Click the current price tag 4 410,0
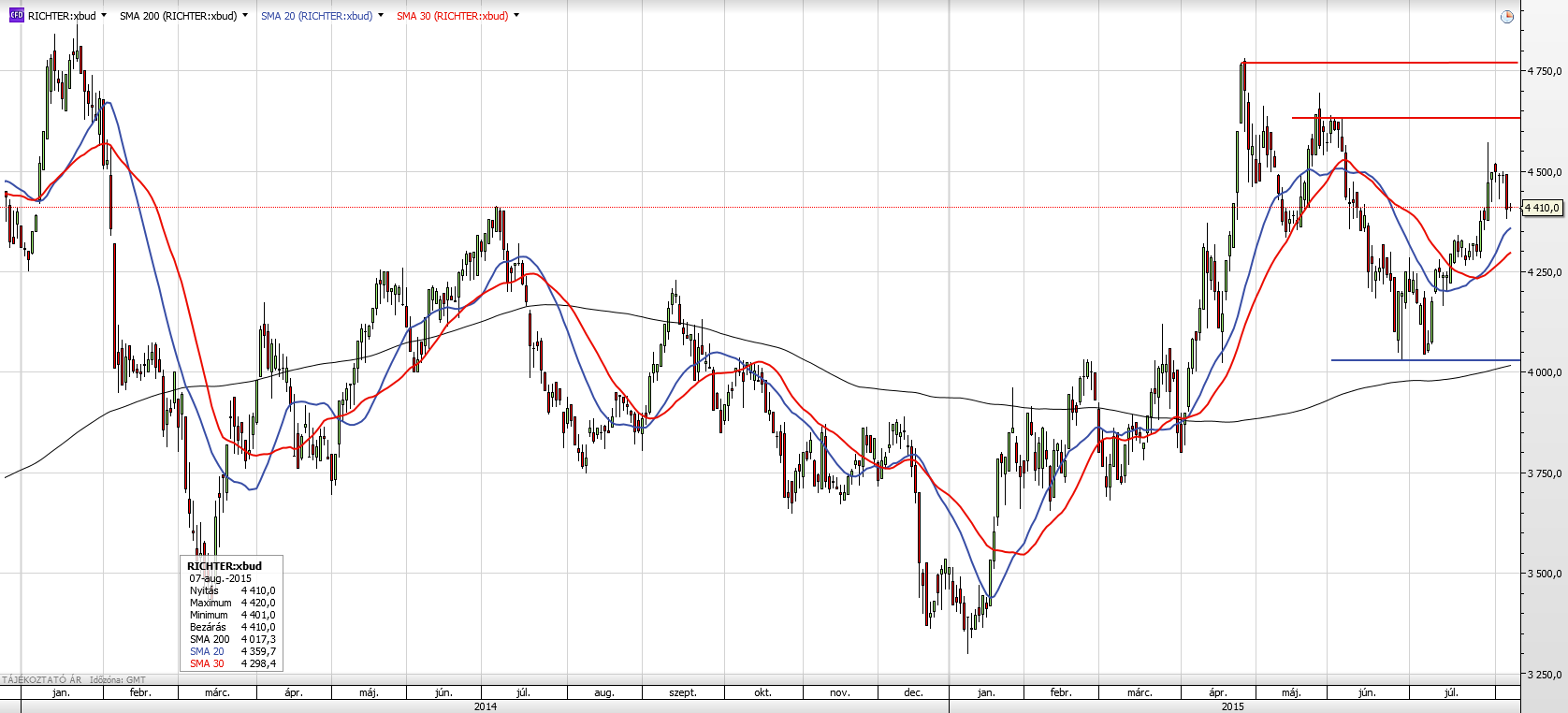Image resolution: width=1568 pixels, height=713 pixels. click(x=1543, y=208)
